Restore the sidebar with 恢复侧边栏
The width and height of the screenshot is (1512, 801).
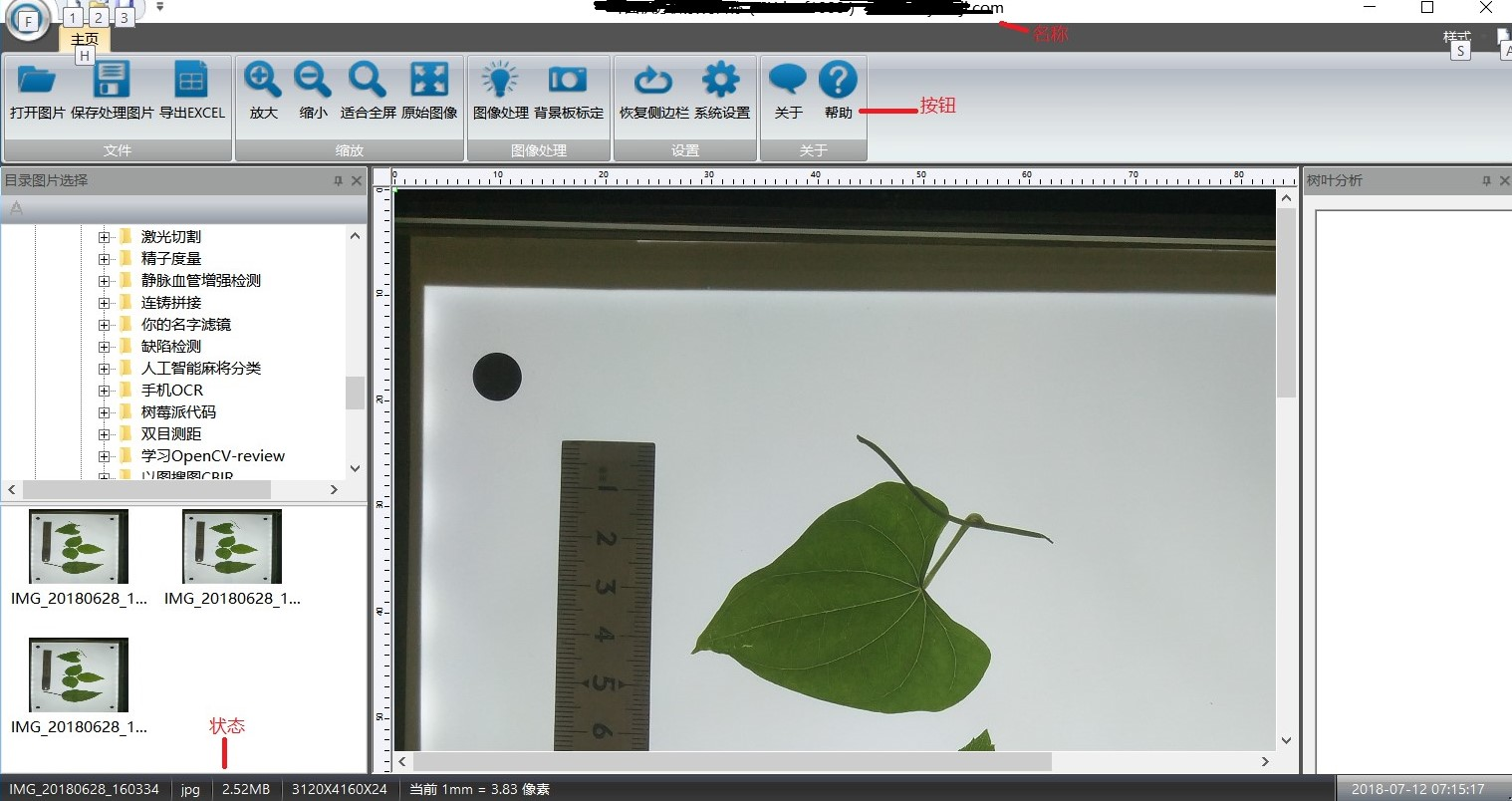pyautogui.click(x=654, y=91)
